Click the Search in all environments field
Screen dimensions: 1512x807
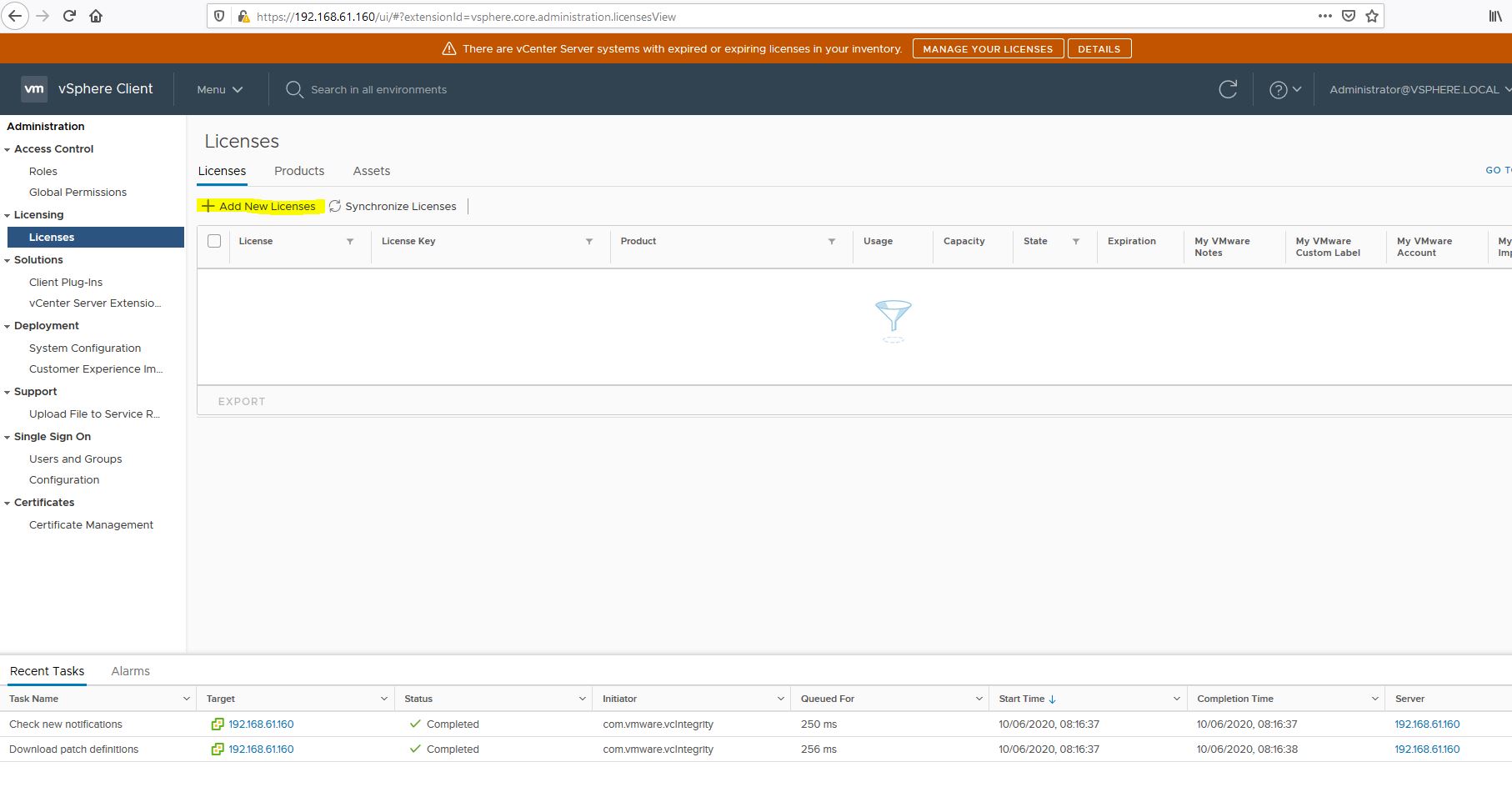tap(378, 89)
